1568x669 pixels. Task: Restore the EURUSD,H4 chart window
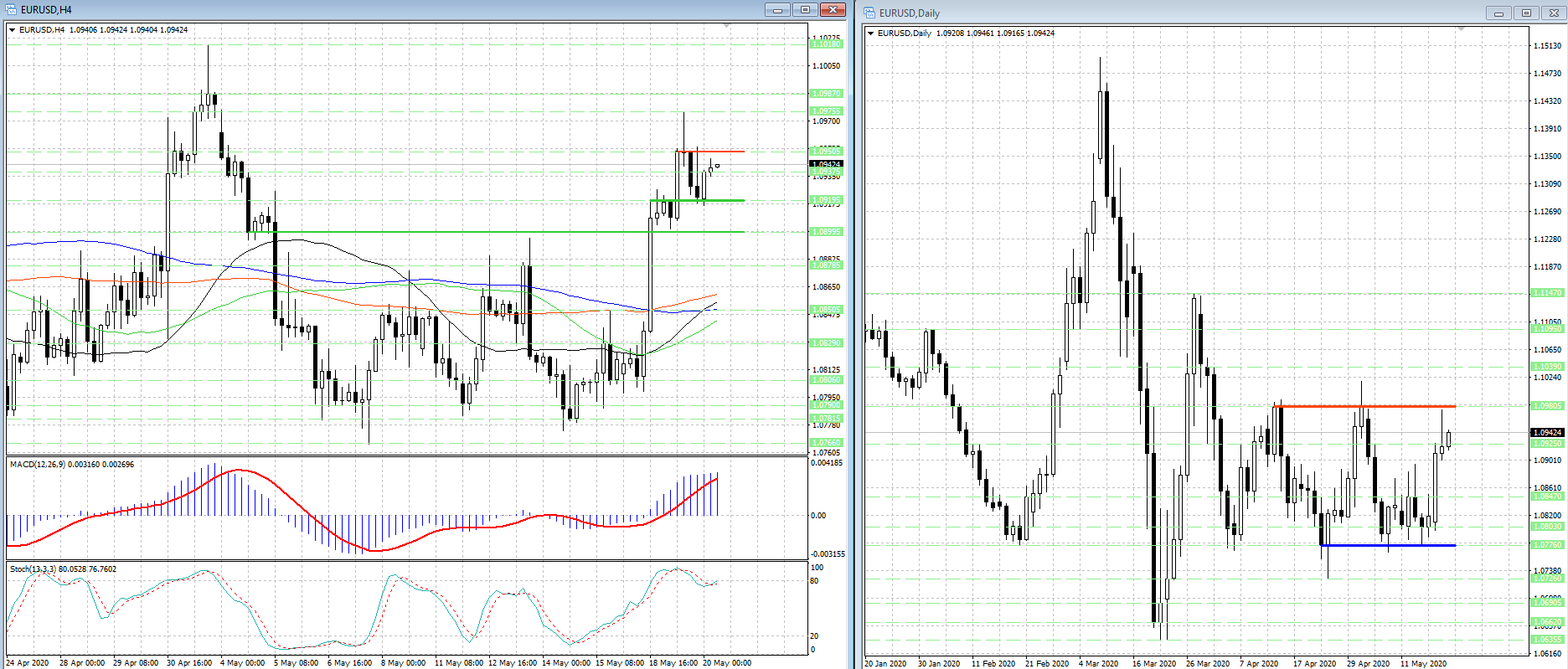tap(805, 10)
